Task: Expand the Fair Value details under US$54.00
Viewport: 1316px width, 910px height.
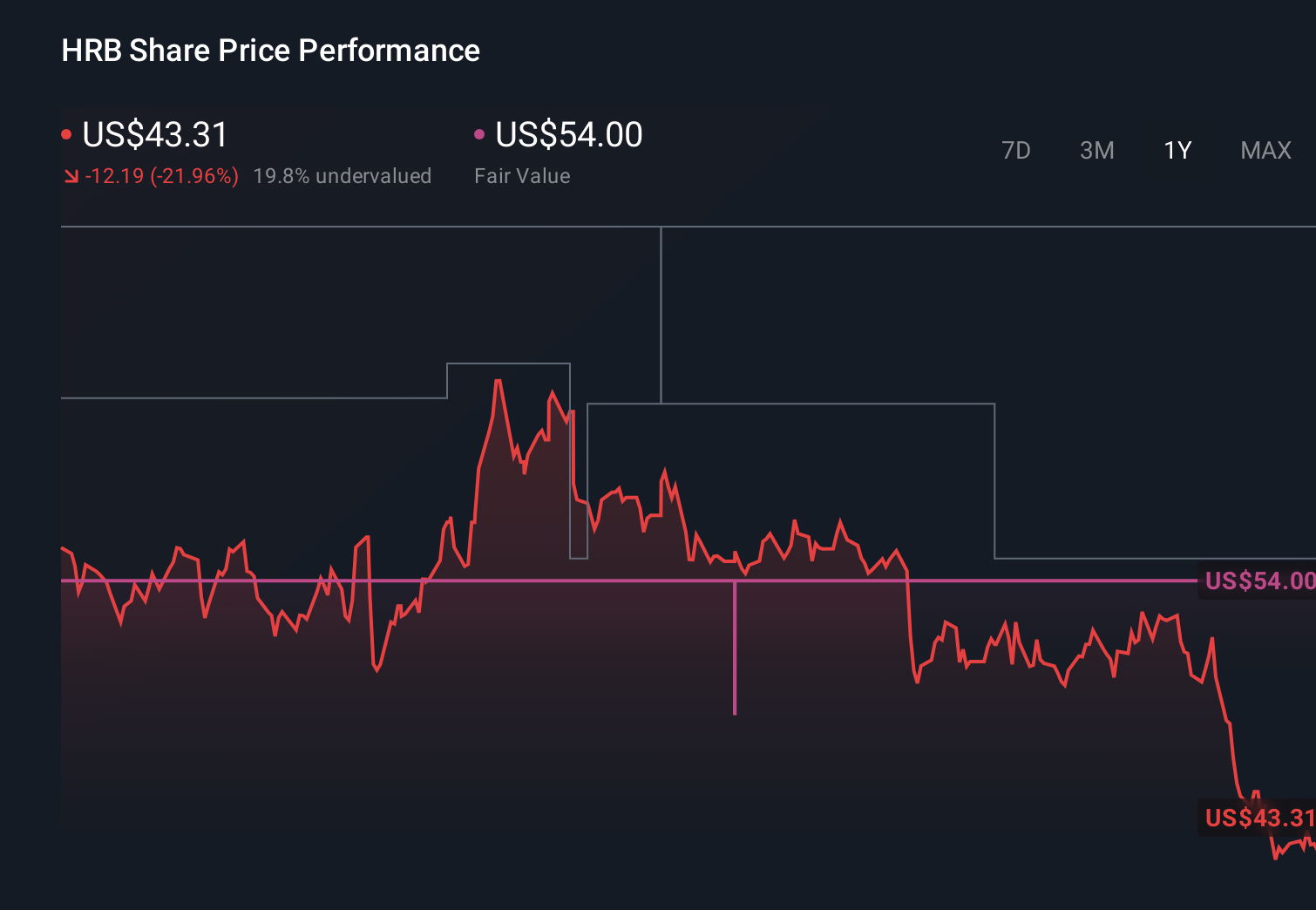Action: coord(521,175)
